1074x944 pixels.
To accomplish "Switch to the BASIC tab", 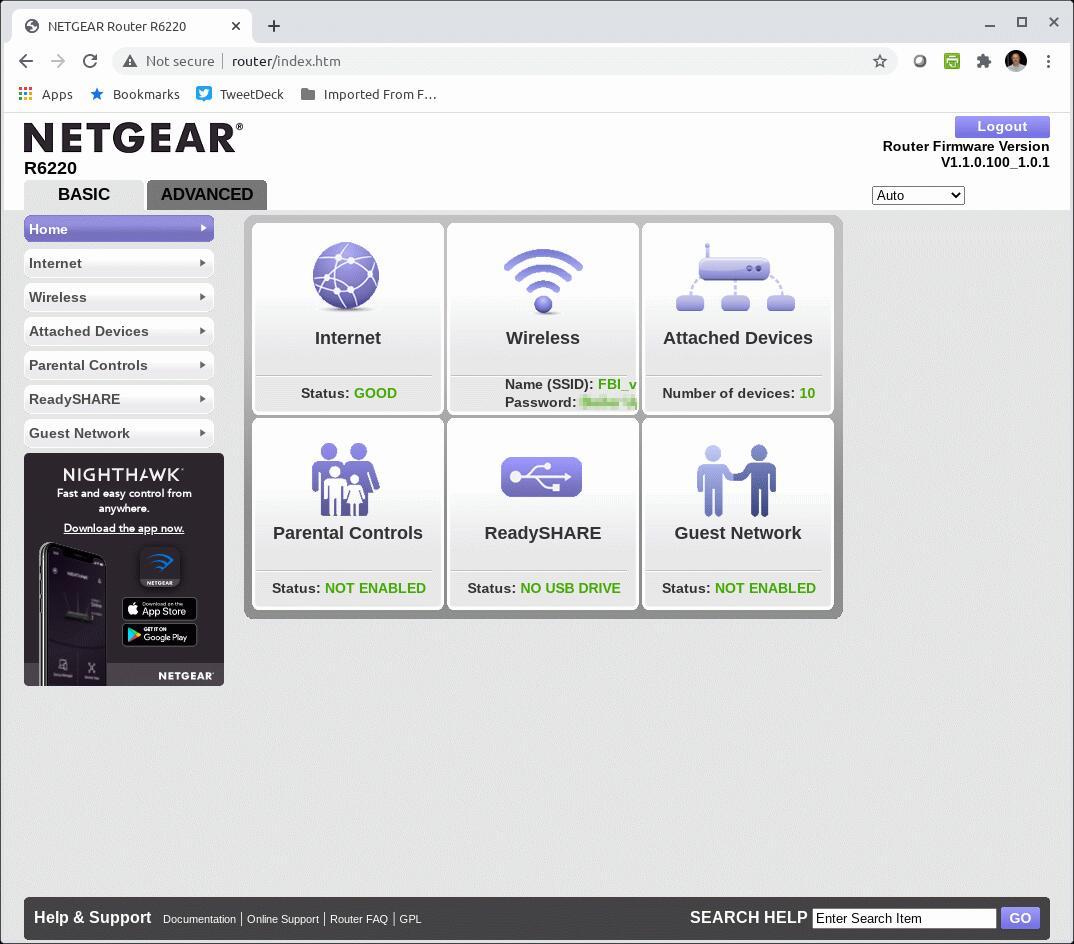I will pos(84,195).
